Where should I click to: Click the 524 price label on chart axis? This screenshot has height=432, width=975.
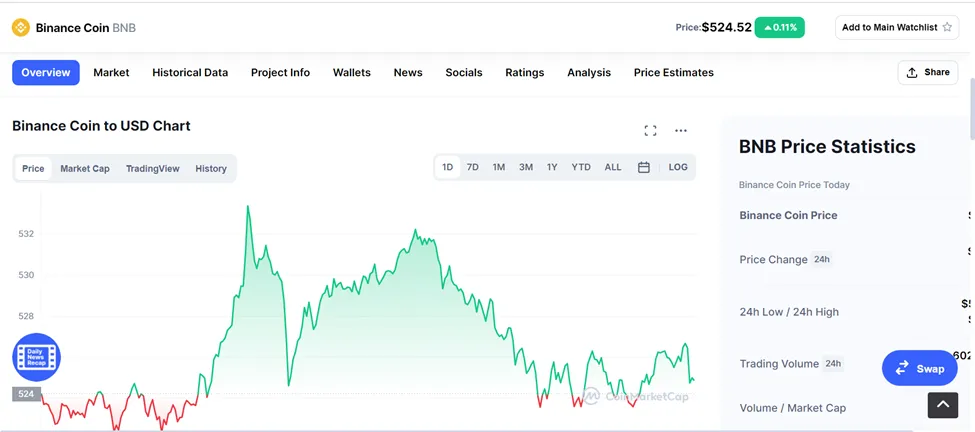[x=26, y=394]
